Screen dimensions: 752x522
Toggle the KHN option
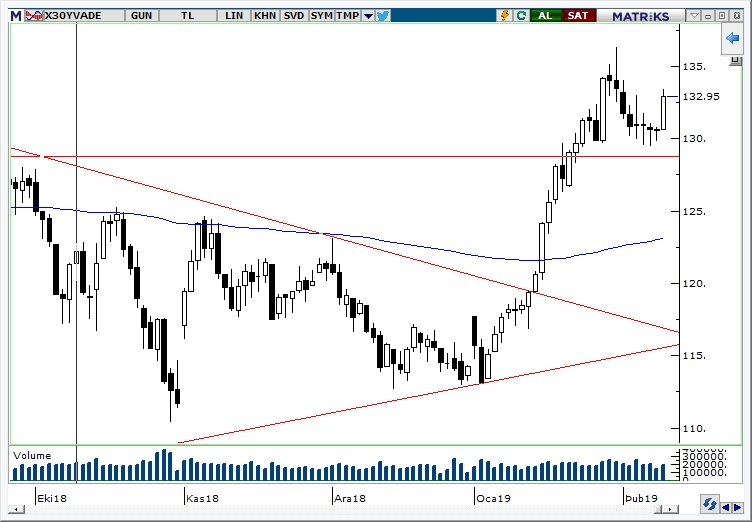point(265,16)
